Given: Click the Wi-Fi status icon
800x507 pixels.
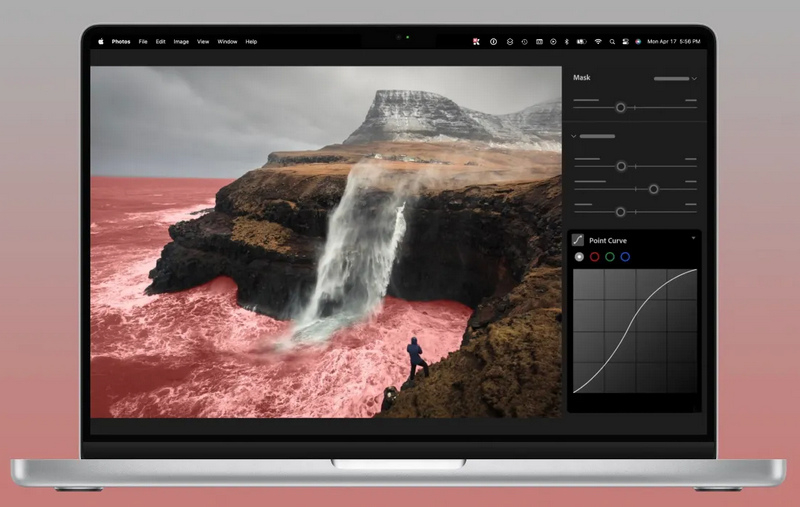Looking at the screenshot, I should [597, 41].
